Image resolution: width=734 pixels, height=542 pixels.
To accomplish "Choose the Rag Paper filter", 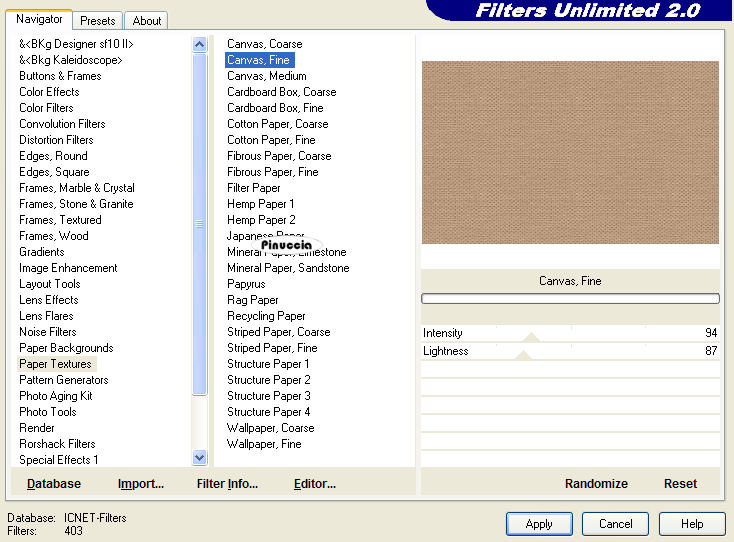I will coord(253,300).
